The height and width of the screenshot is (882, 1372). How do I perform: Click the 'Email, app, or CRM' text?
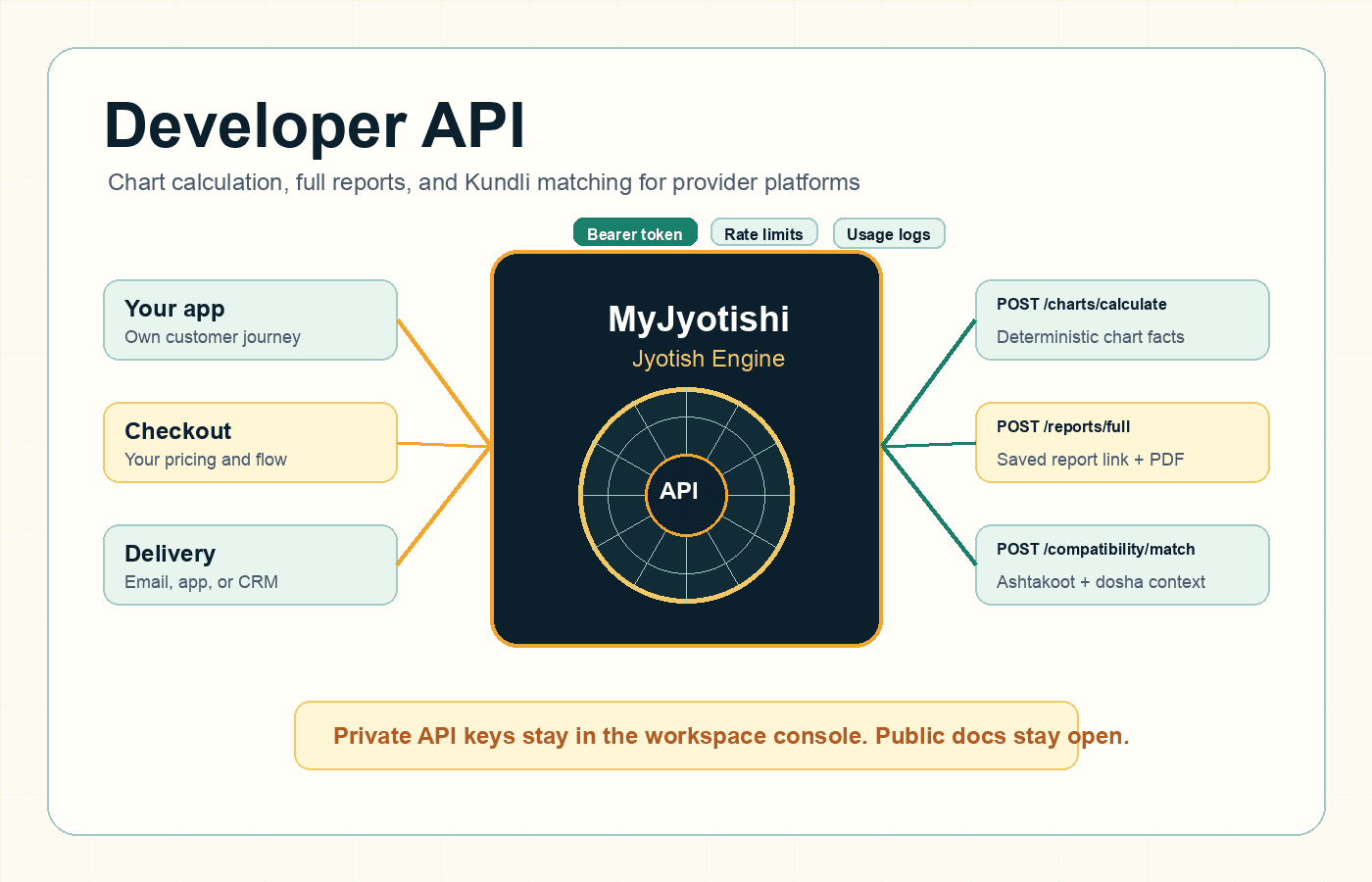click(x=201, y=582)
